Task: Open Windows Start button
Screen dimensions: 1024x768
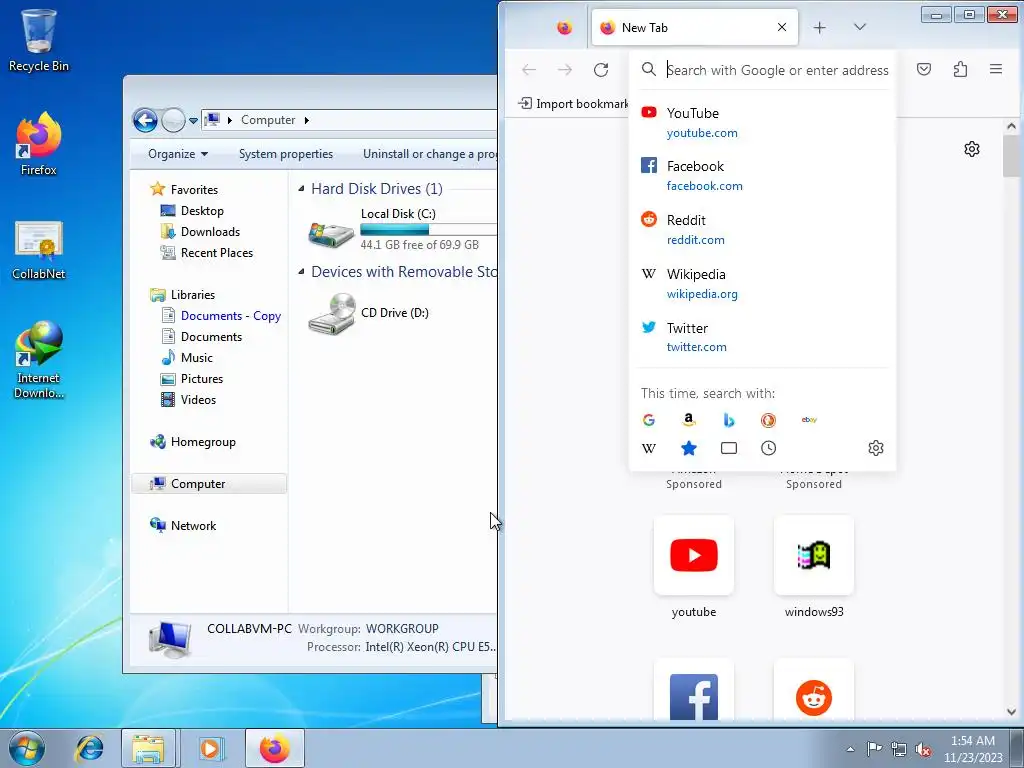Action: click(x=27, y=748)
